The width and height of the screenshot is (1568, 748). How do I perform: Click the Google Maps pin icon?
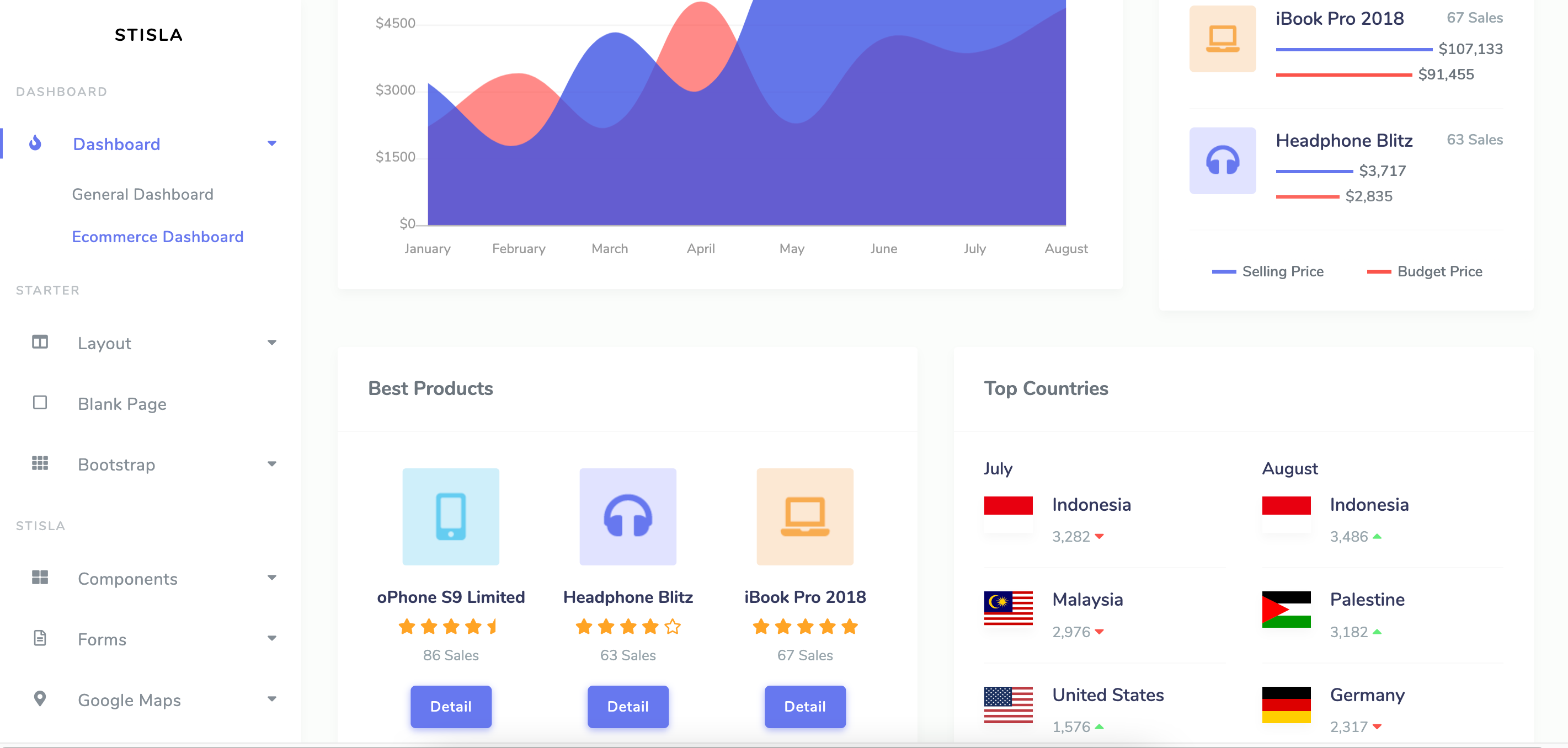[40, 699]
